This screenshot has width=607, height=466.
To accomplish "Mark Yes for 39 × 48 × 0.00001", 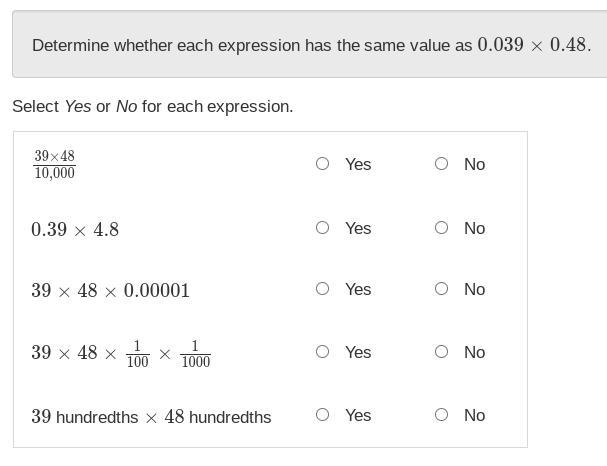I will tap(322, 289).
